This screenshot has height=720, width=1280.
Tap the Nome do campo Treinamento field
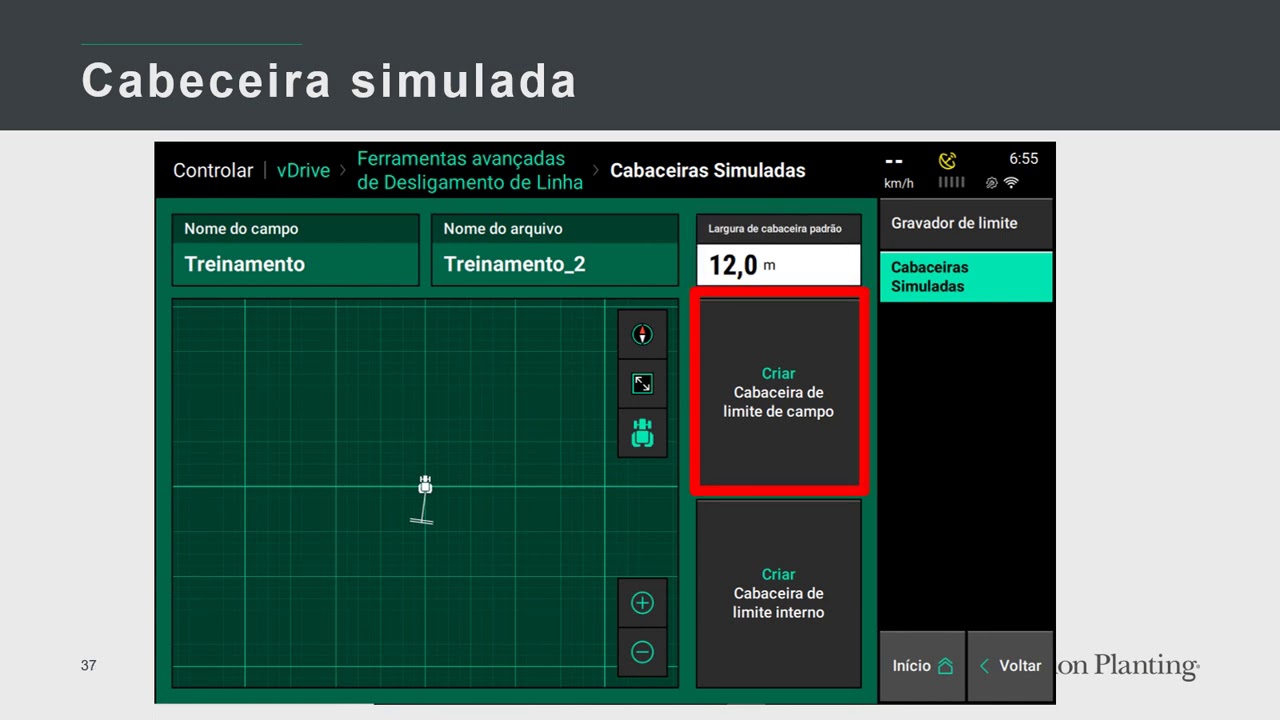click(295, 250)
